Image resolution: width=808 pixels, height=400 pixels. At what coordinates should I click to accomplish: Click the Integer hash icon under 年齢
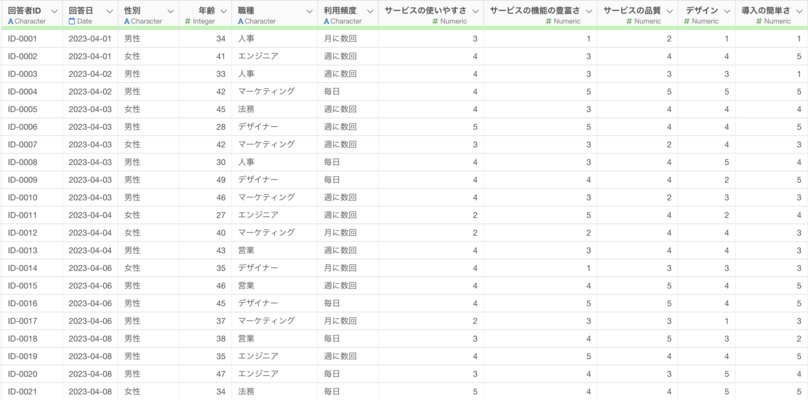[188, 21]
